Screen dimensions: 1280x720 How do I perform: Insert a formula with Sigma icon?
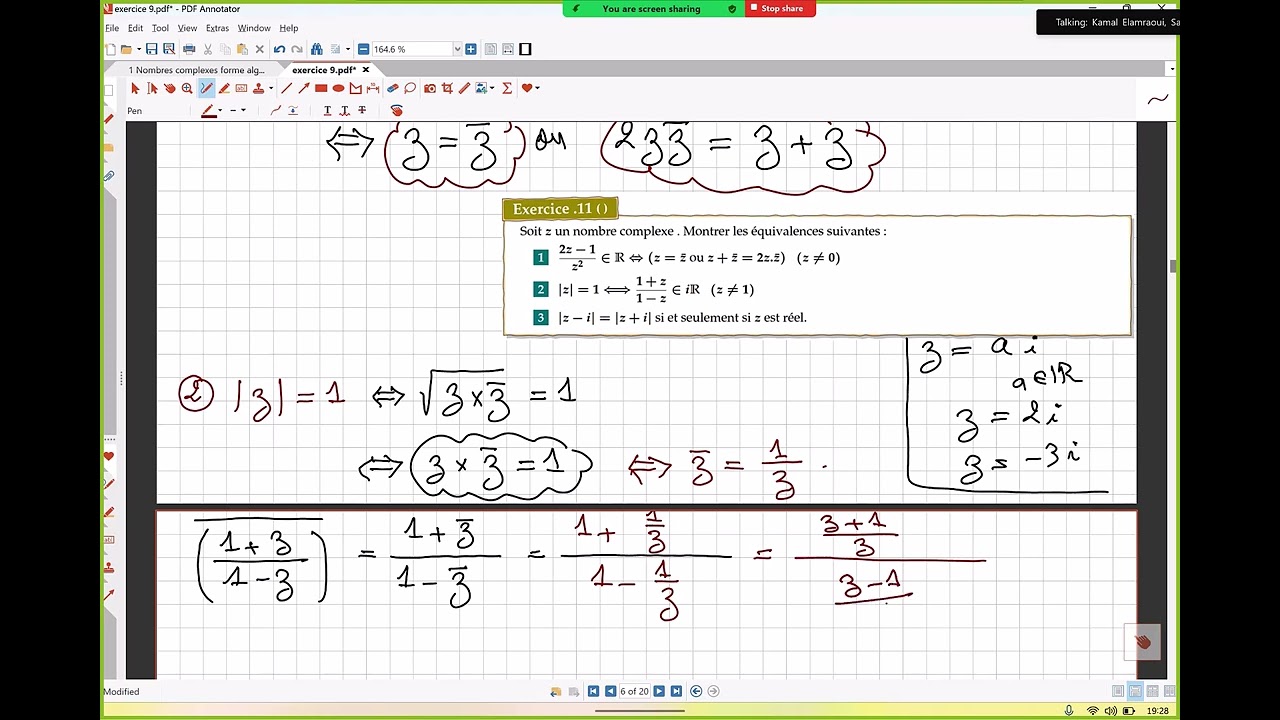[x=507, y=88]
